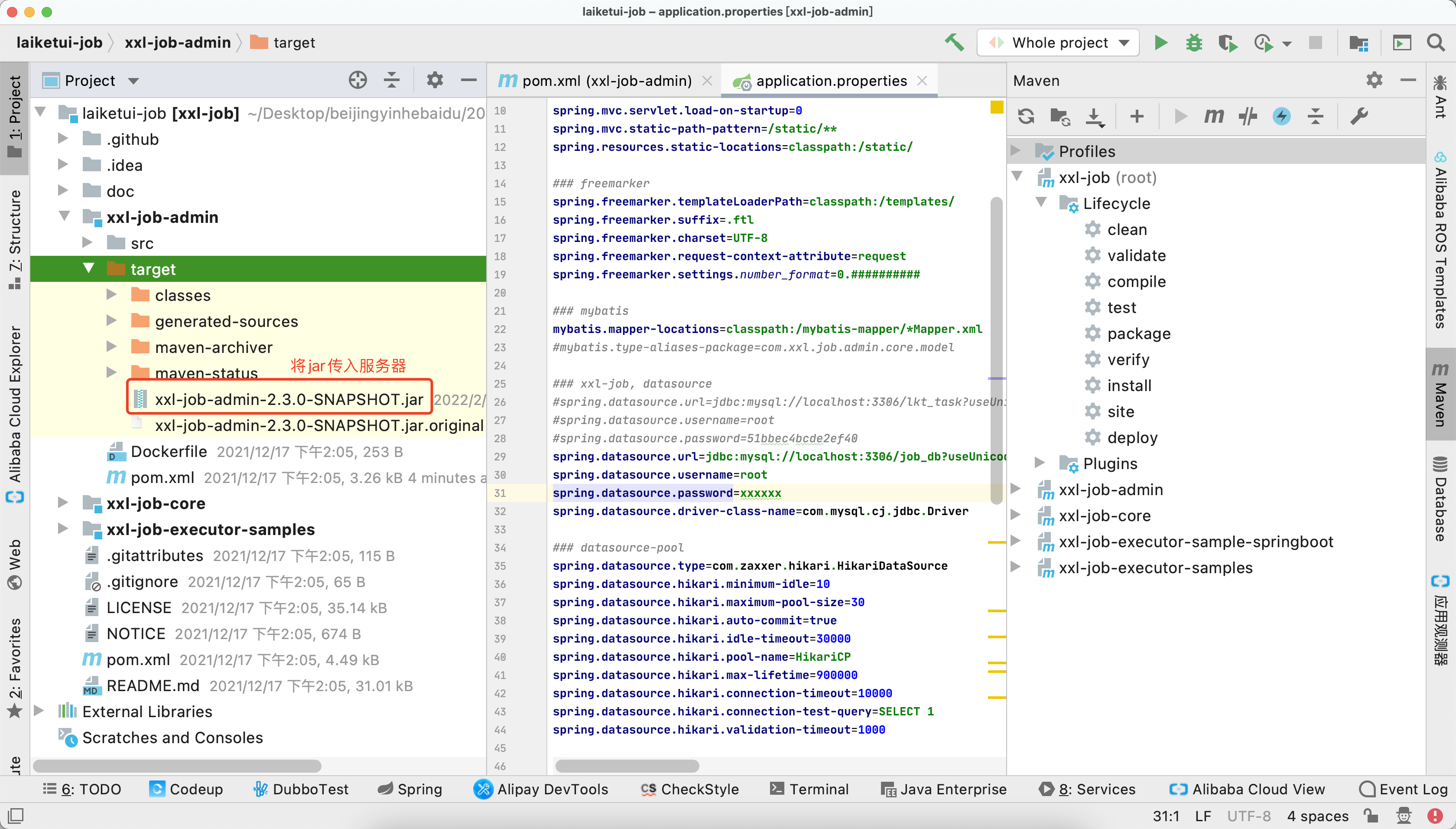Locate the opened file with crosshair icon
1456x829 pixels.
pos(358,80)
